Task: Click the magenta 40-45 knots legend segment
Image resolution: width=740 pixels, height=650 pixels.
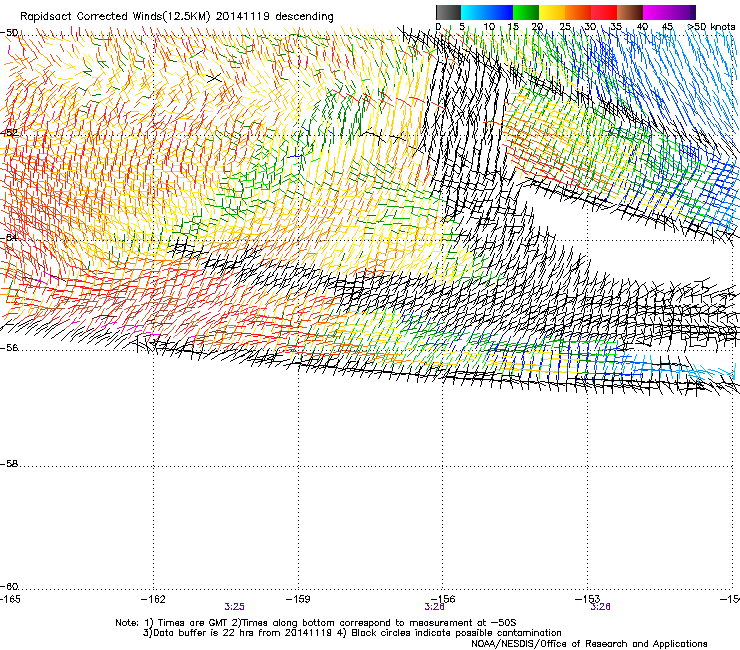Action: point(656,12)
